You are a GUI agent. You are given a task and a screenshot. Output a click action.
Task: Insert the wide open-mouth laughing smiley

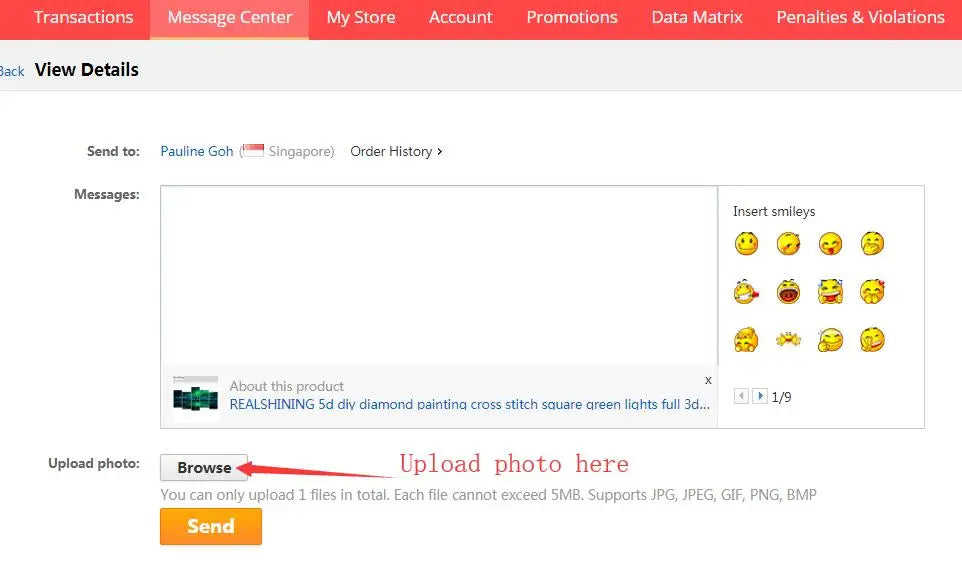coord(788,292)
